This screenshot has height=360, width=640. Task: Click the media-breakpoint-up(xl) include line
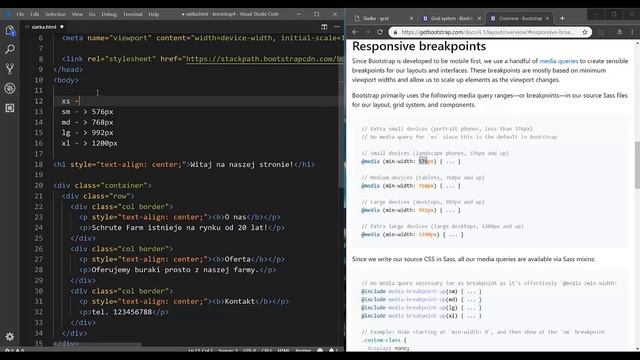(x=421, y=316)
